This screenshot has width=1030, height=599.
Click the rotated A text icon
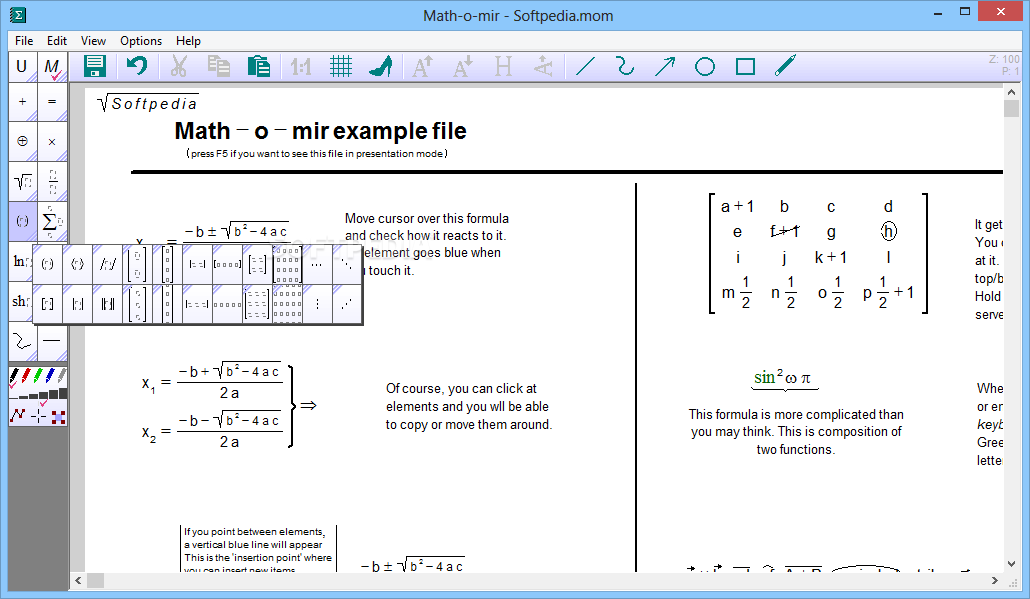pyautogui.click(x=543, y=66)
